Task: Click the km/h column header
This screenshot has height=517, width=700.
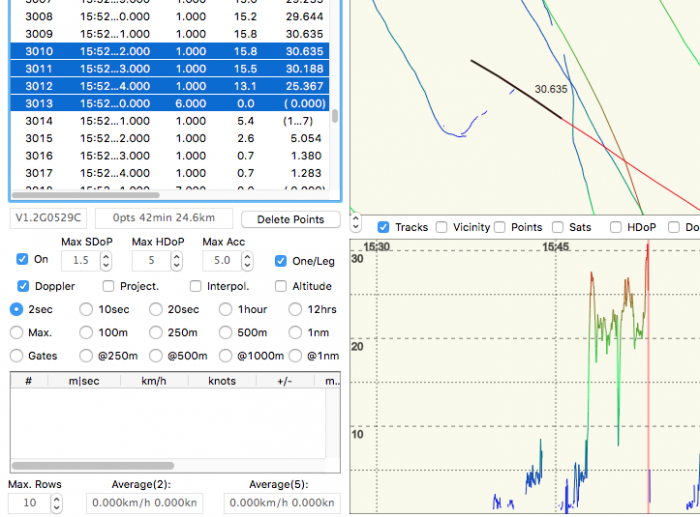Action: 153,381
